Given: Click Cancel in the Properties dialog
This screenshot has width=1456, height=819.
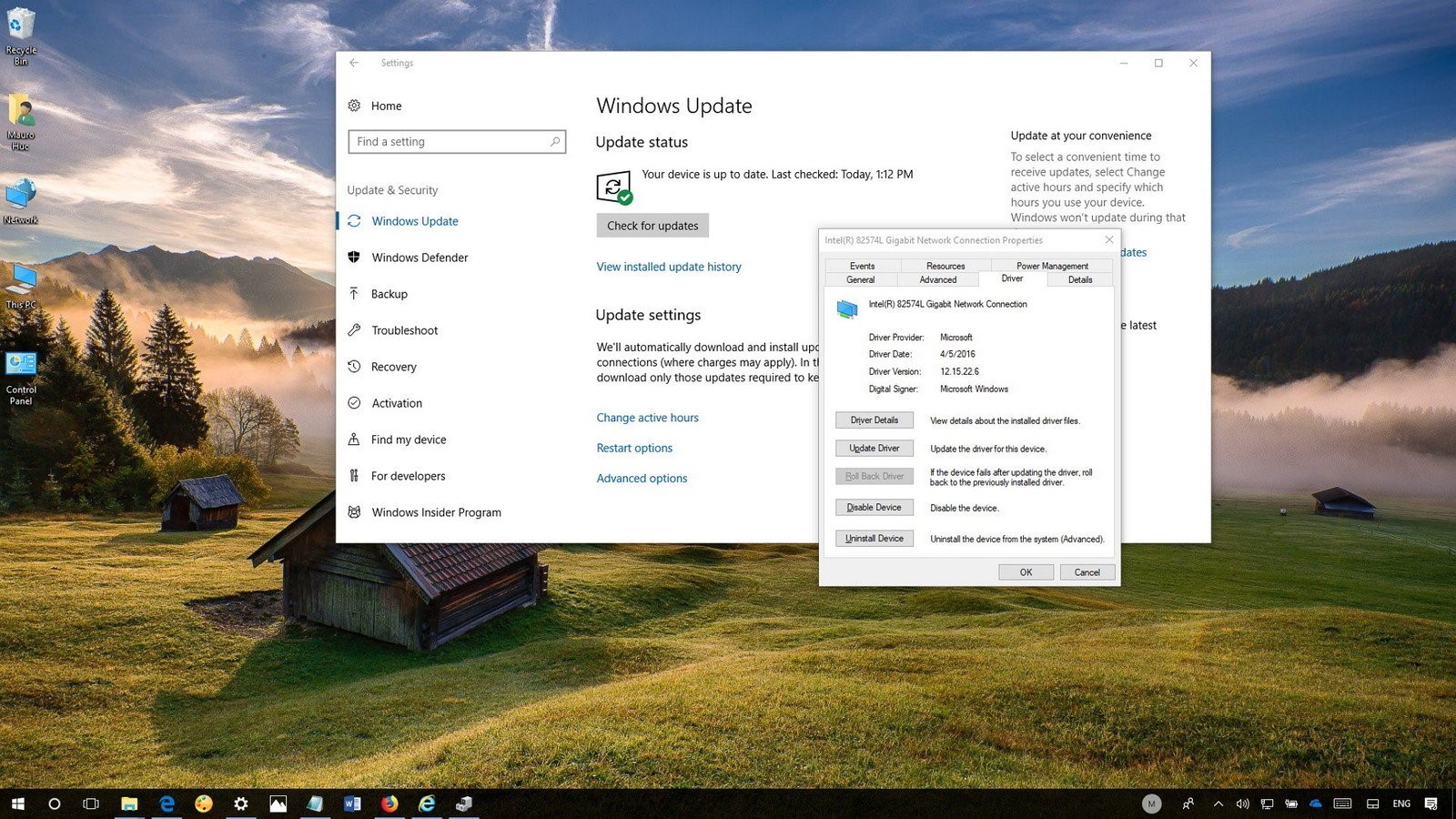Looking at the screenshot, I should tap(1087, 572).
